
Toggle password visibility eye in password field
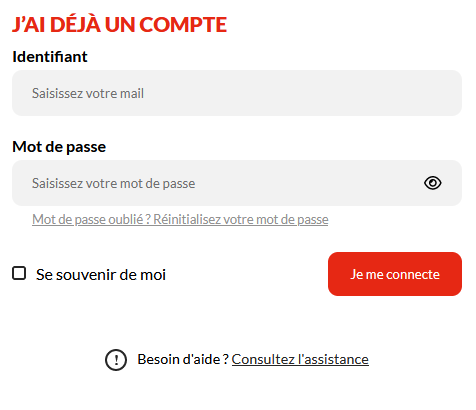coord(433,183)
